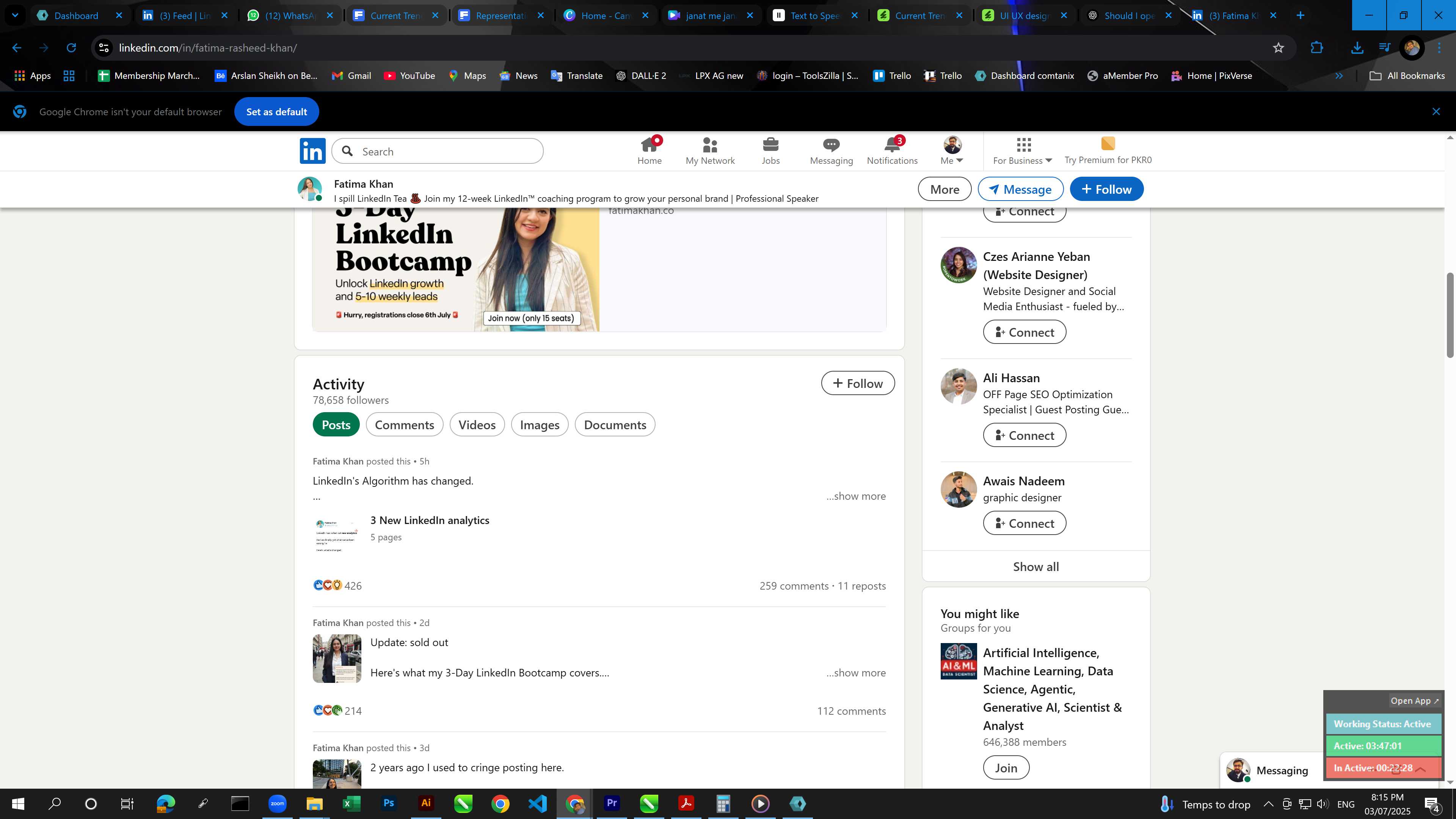Open the 11 reposts link
1456x819 pixels.
pos(861,585)
